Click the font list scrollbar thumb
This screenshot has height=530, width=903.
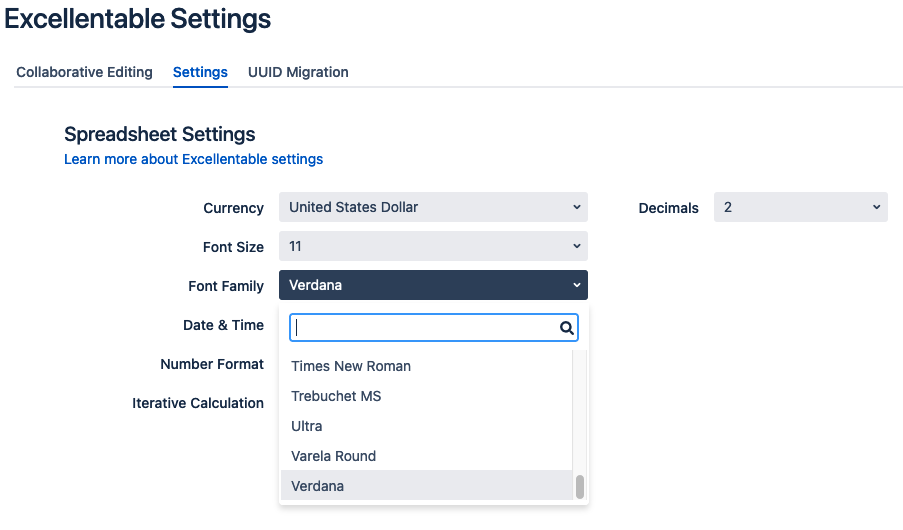579,486
